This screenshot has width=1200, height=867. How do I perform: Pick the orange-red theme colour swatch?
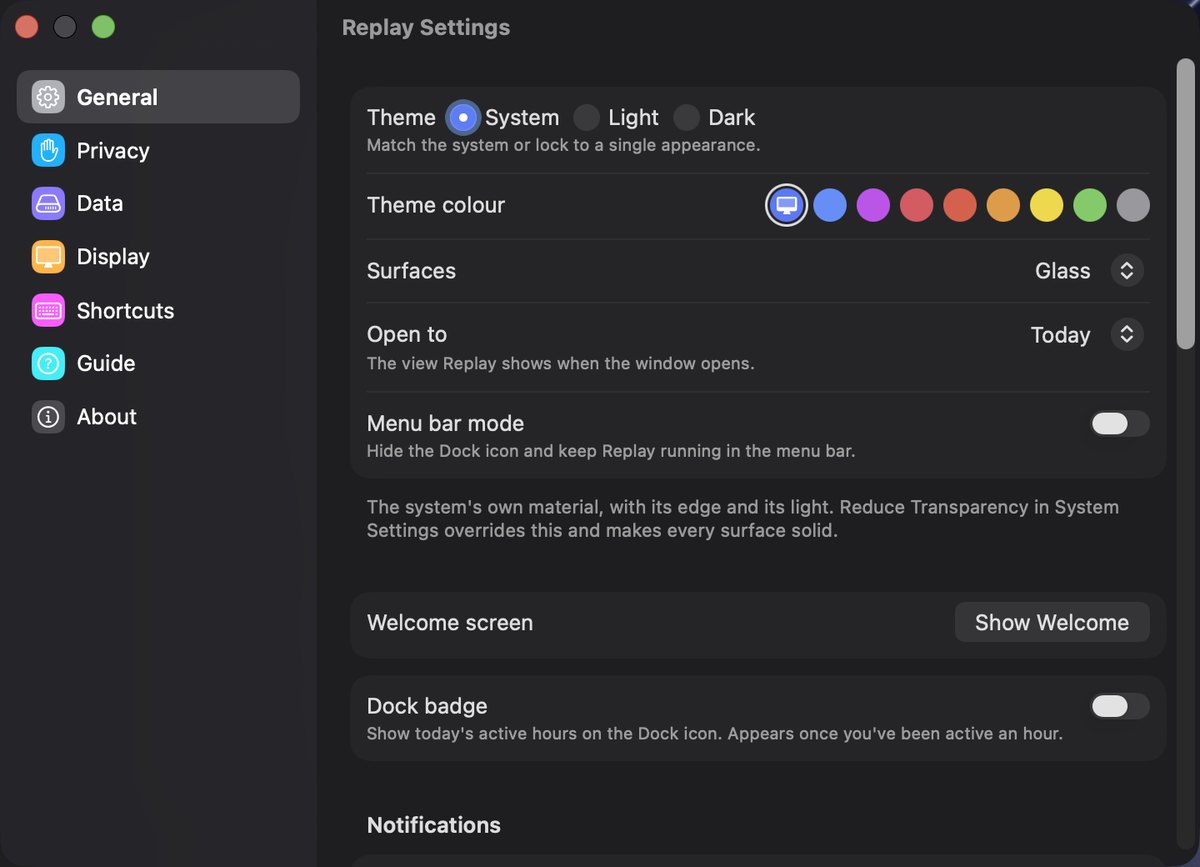[960, 206]
